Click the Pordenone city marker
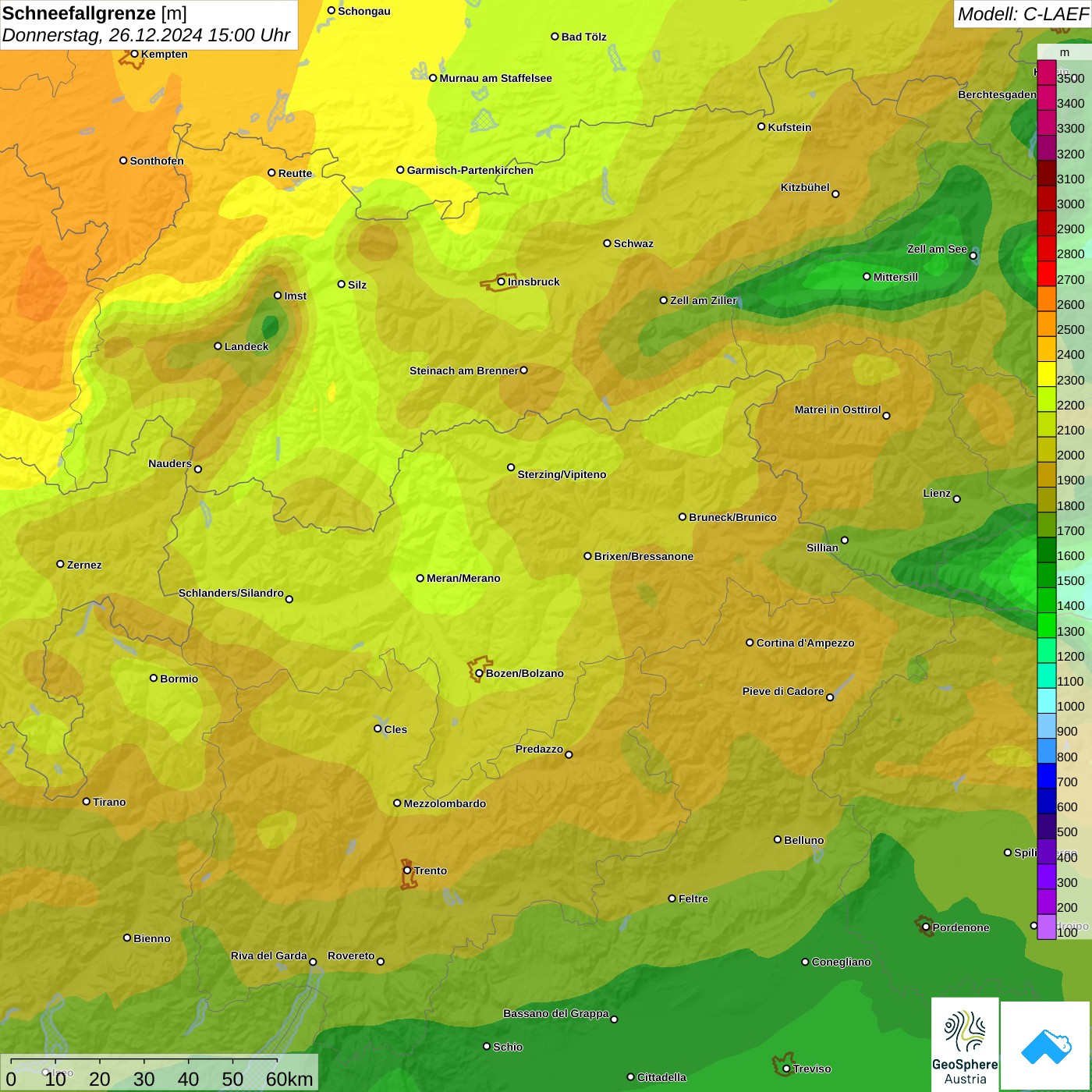The image size is (1092, 1092). [926, 927]
